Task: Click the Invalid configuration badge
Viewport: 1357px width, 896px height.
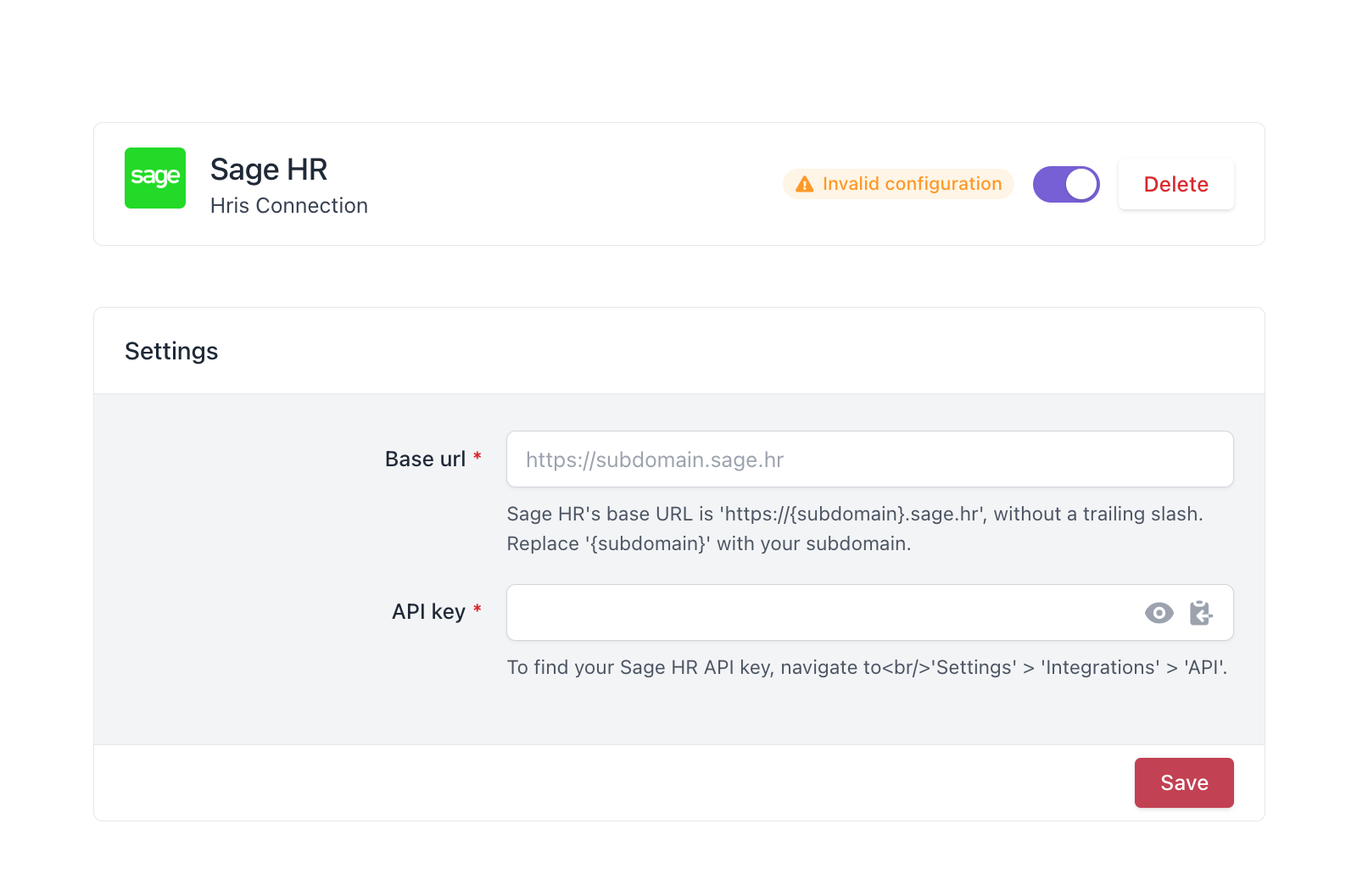Action: tap(898, 184)
